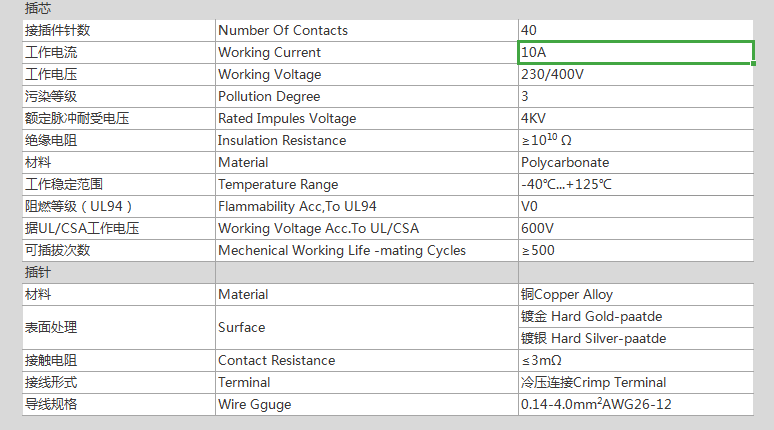Image resolution: width=774 pixels, height=430 pixels.
Task: Click the Wire Gguge cell
Action: point(366,404)
